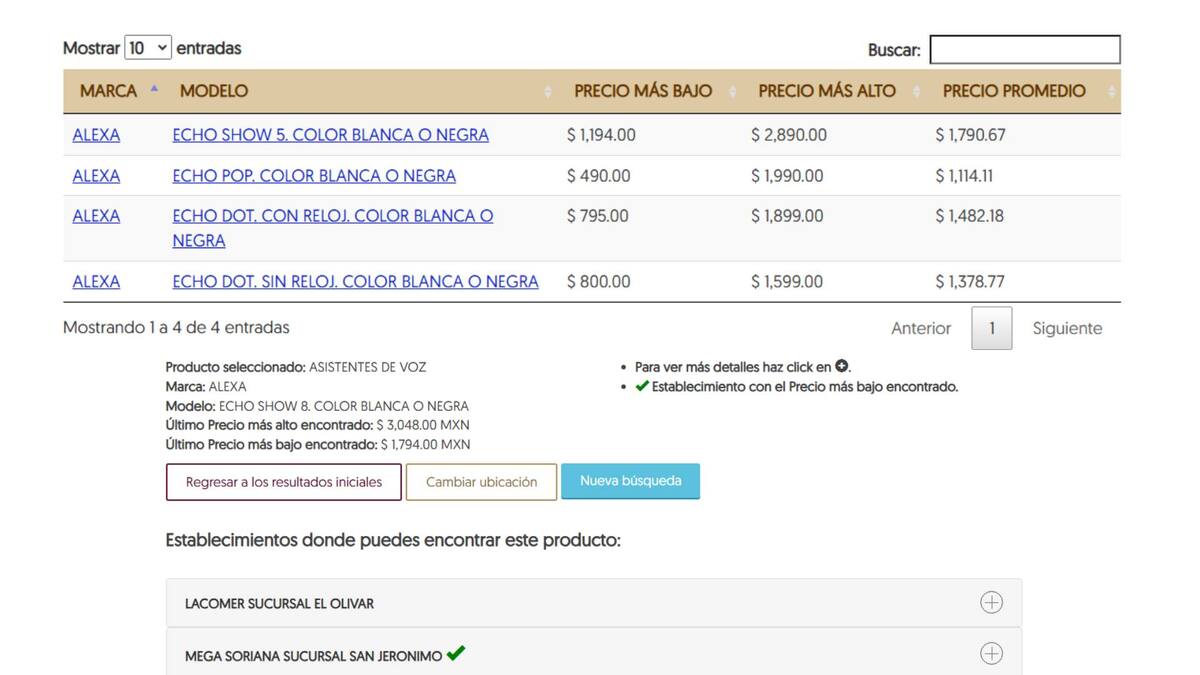Expand LACOMER SUCURSAL EL OLIVAR plus icon
This screenshot has width=1200, height=675.
click(990, 603)
